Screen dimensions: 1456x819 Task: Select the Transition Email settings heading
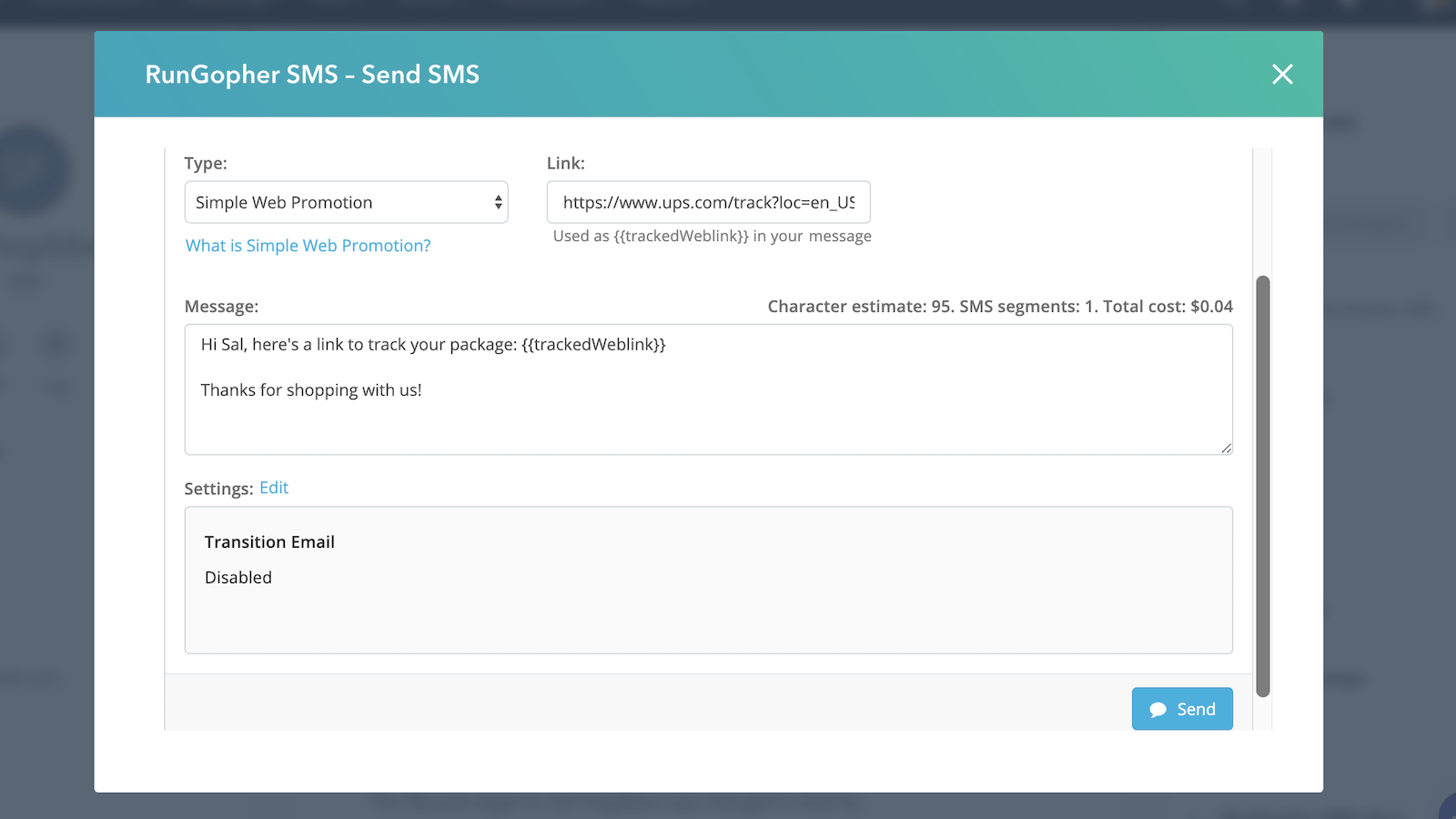269,542
